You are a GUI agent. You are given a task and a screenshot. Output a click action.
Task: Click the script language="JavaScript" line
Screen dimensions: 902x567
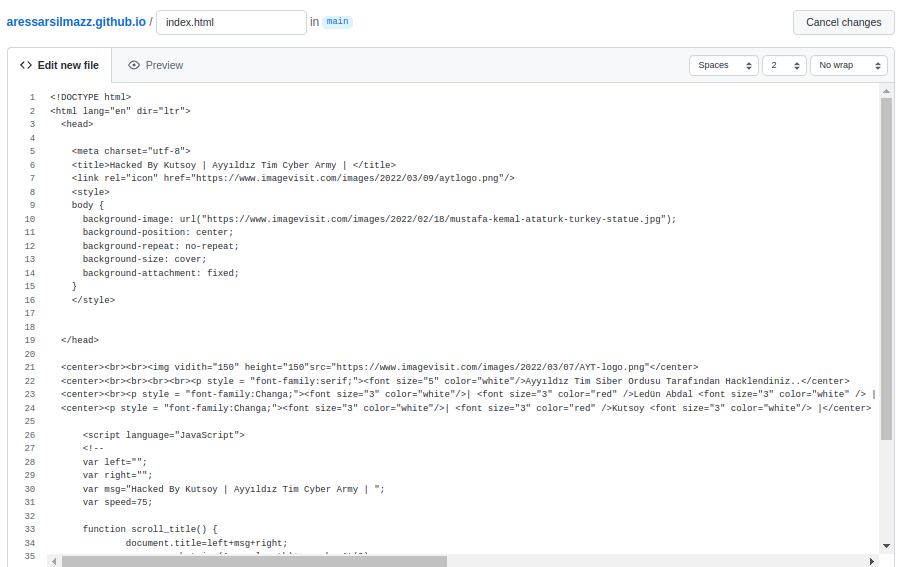pyautogui.click(x=163, y=435)
